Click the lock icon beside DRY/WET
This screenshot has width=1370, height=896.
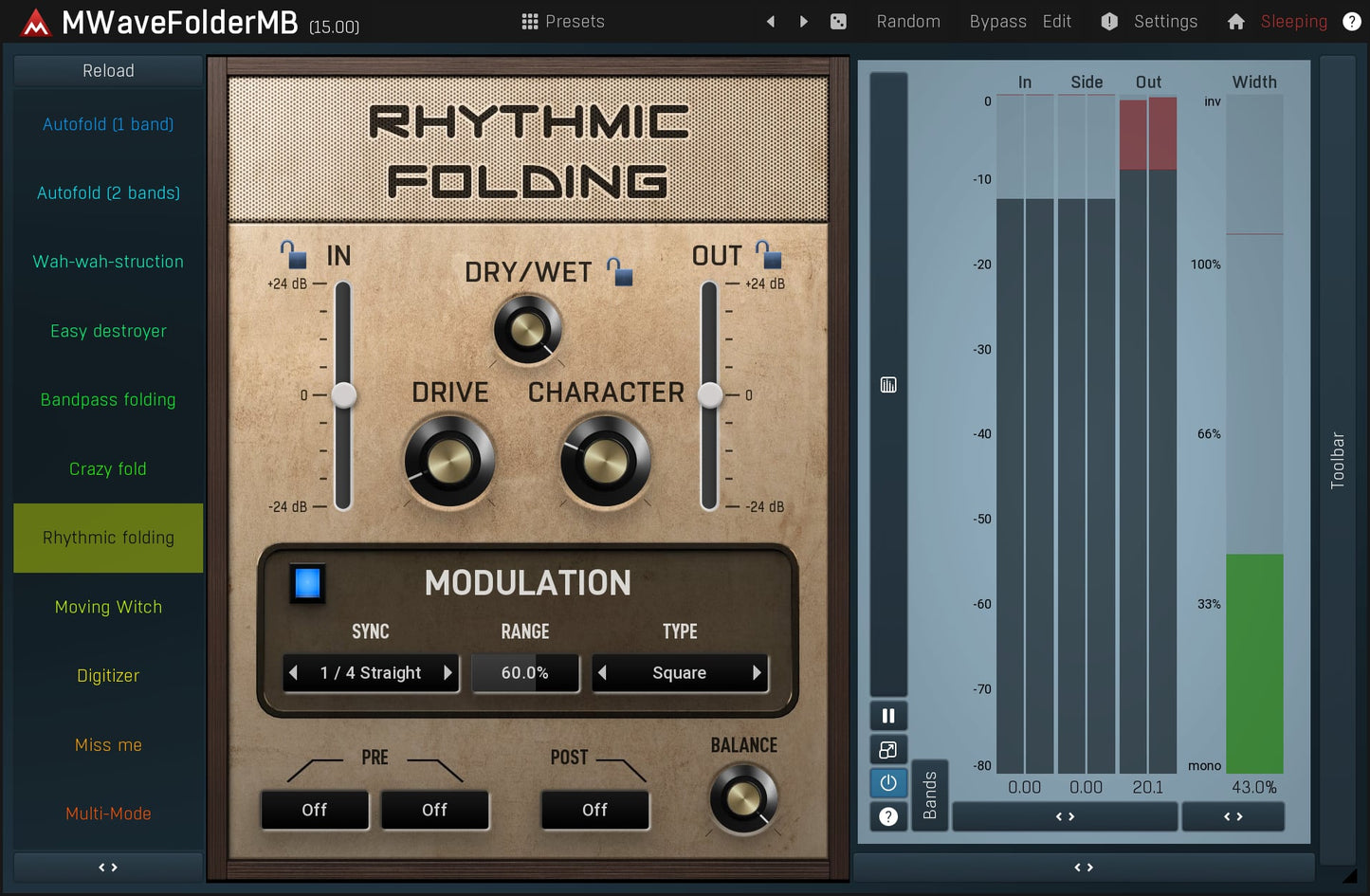[x=619, y=272]
